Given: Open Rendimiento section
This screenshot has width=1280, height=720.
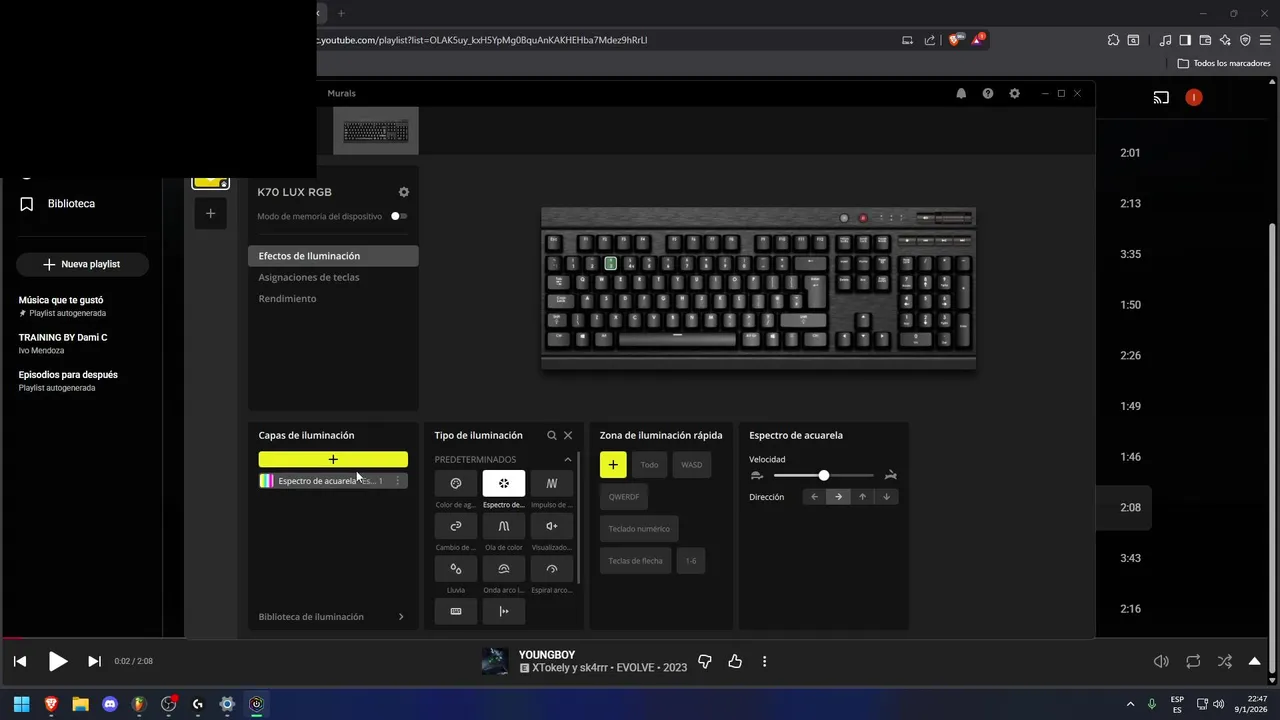Looking at the screenshot, I should click(287, 299).
